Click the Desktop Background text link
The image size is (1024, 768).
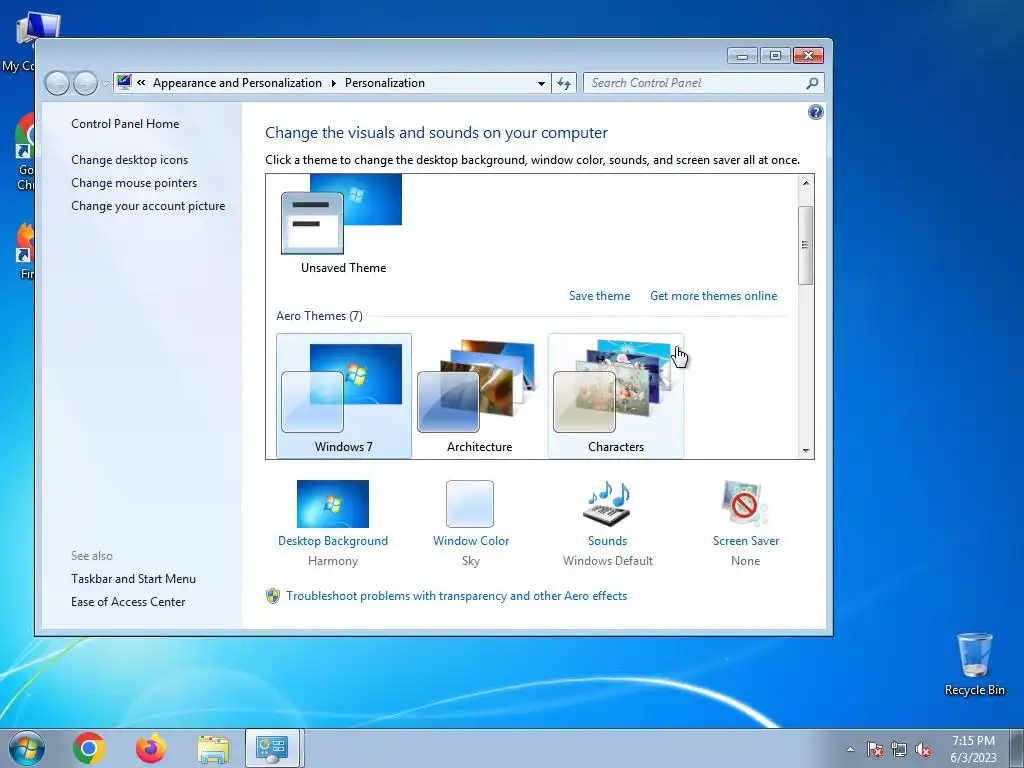tap(332, 541)
